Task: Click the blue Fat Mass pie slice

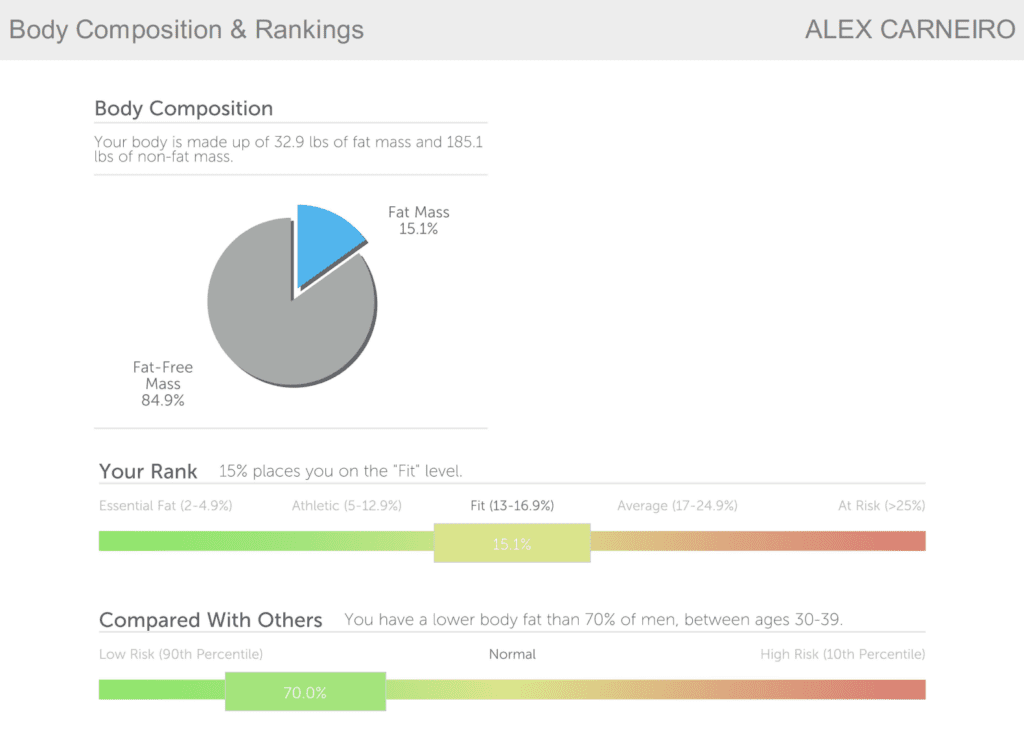Action: click(x=326, y=241)
